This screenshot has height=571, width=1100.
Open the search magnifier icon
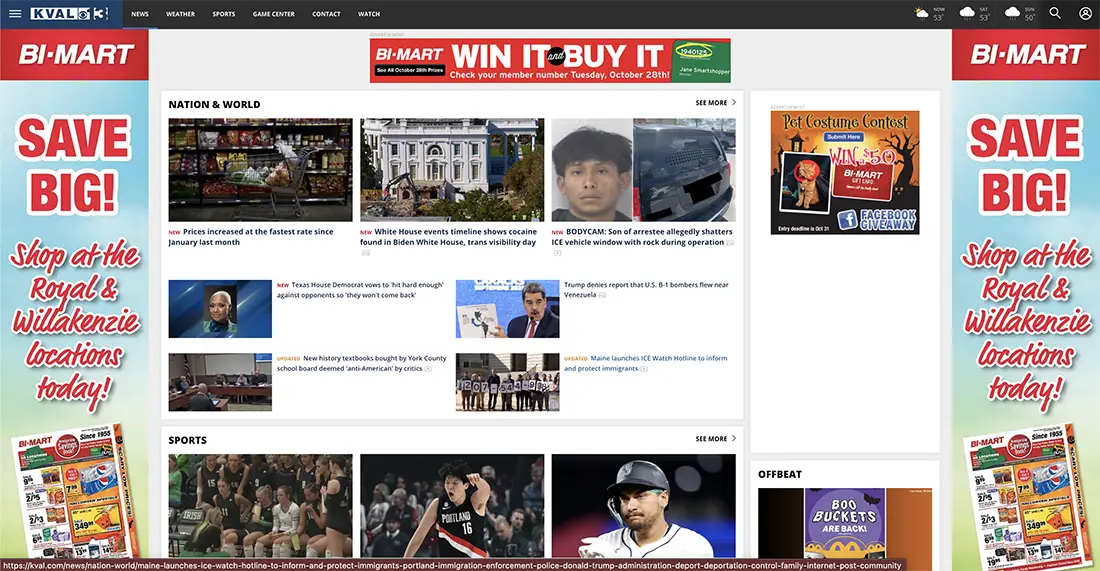1054,13
